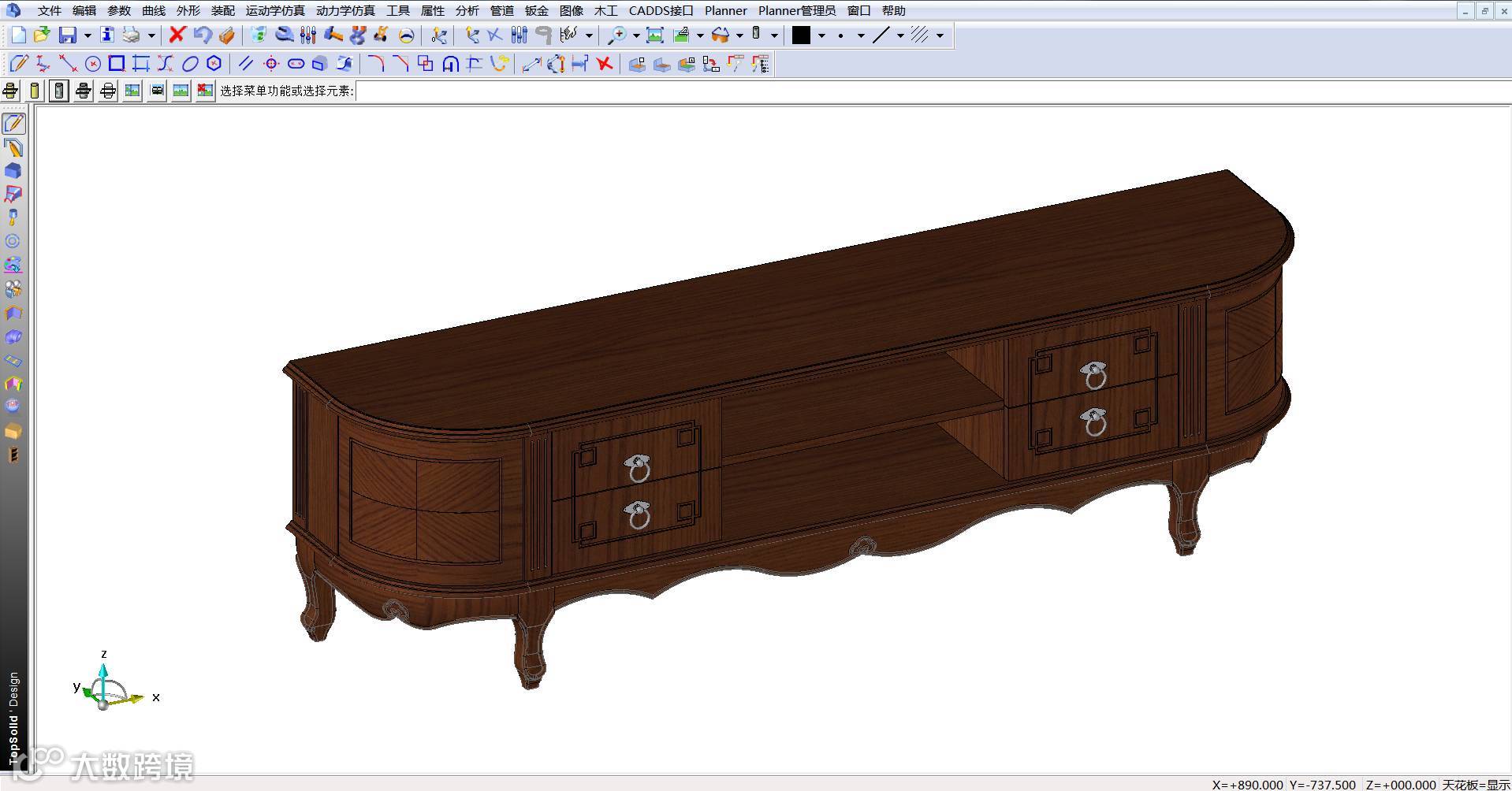The width and height of the screenshot is (1512, 791).
Task: Toggle the yellow cylinder shaded mode
Action: (34, 91)
